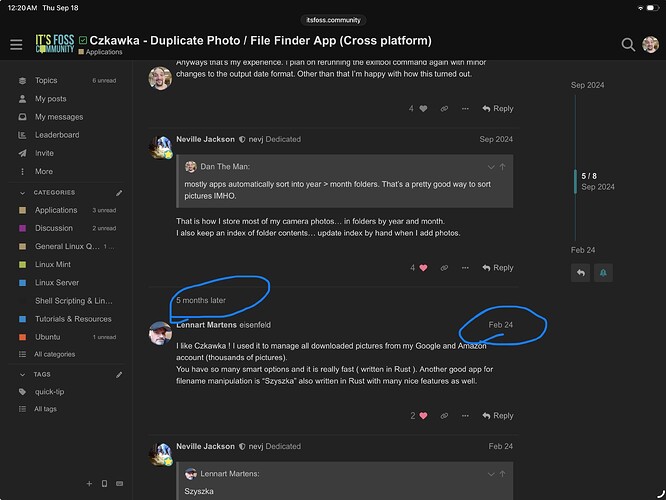Copy link to Neville Jackson's Sep 2024 post
666x500 pixels.
pos(444,268)
